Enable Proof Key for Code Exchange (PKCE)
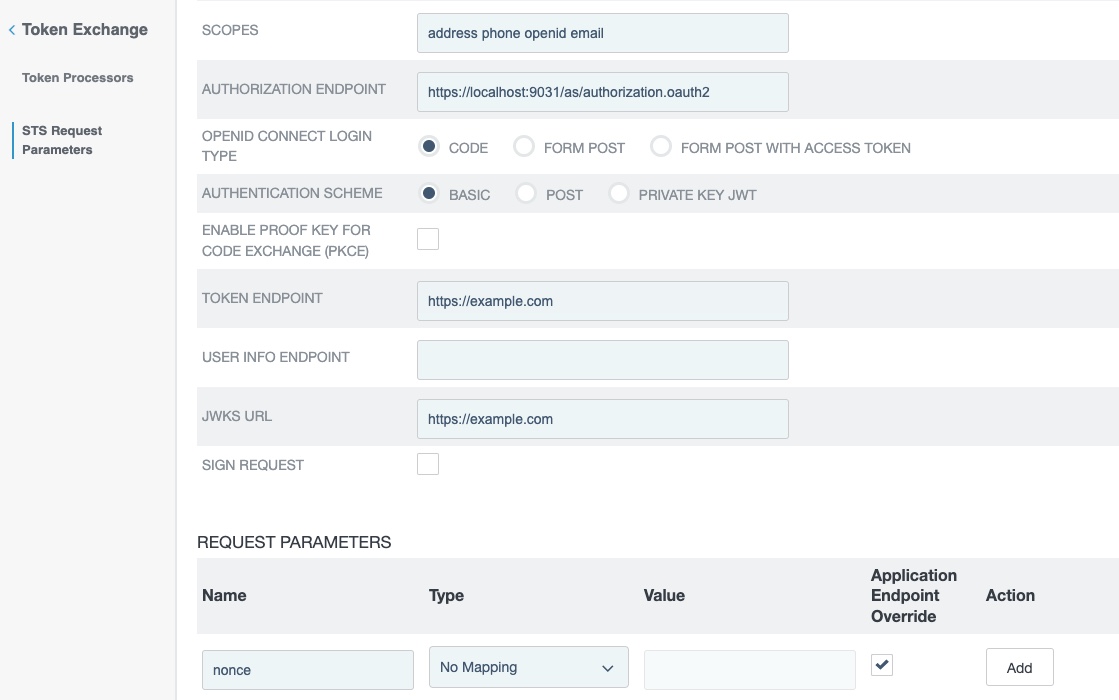 click(x=428, y=239)
